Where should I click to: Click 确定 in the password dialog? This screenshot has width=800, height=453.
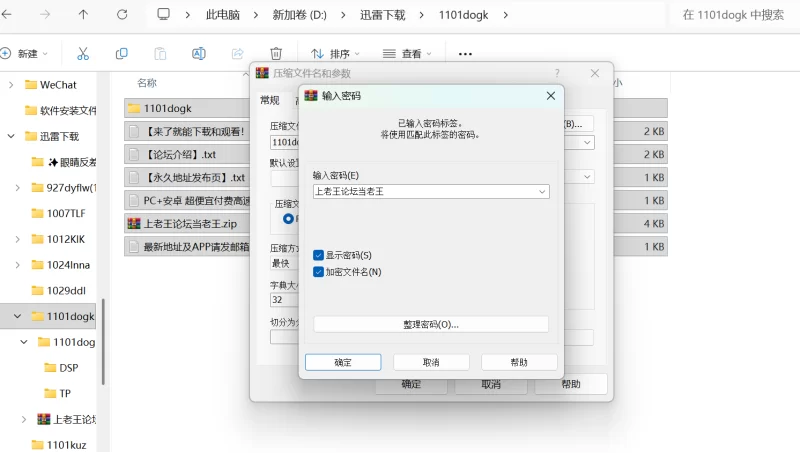click(342, 362)
